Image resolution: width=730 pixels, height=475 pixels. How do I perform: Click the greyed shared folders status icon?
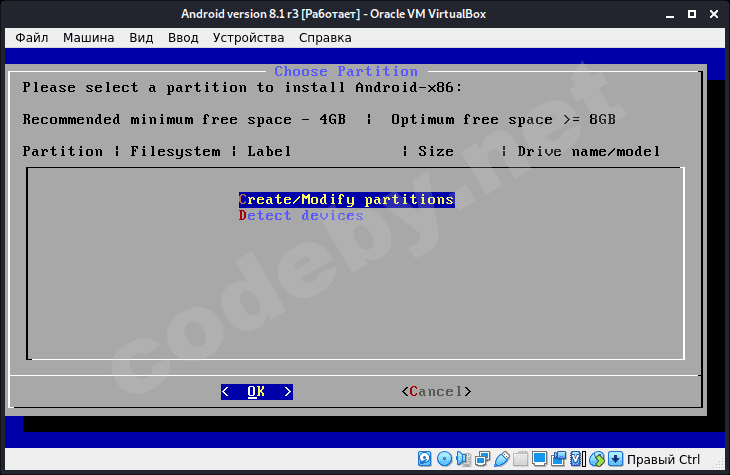click(520, 459)
